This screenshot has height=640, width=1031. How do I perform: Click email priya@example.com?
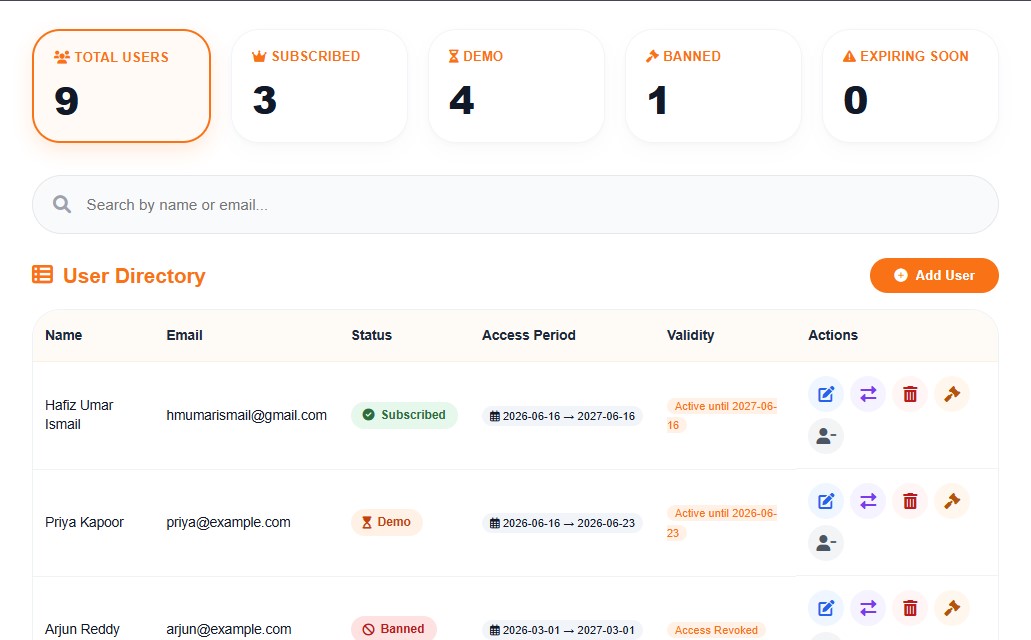point(228,522)
